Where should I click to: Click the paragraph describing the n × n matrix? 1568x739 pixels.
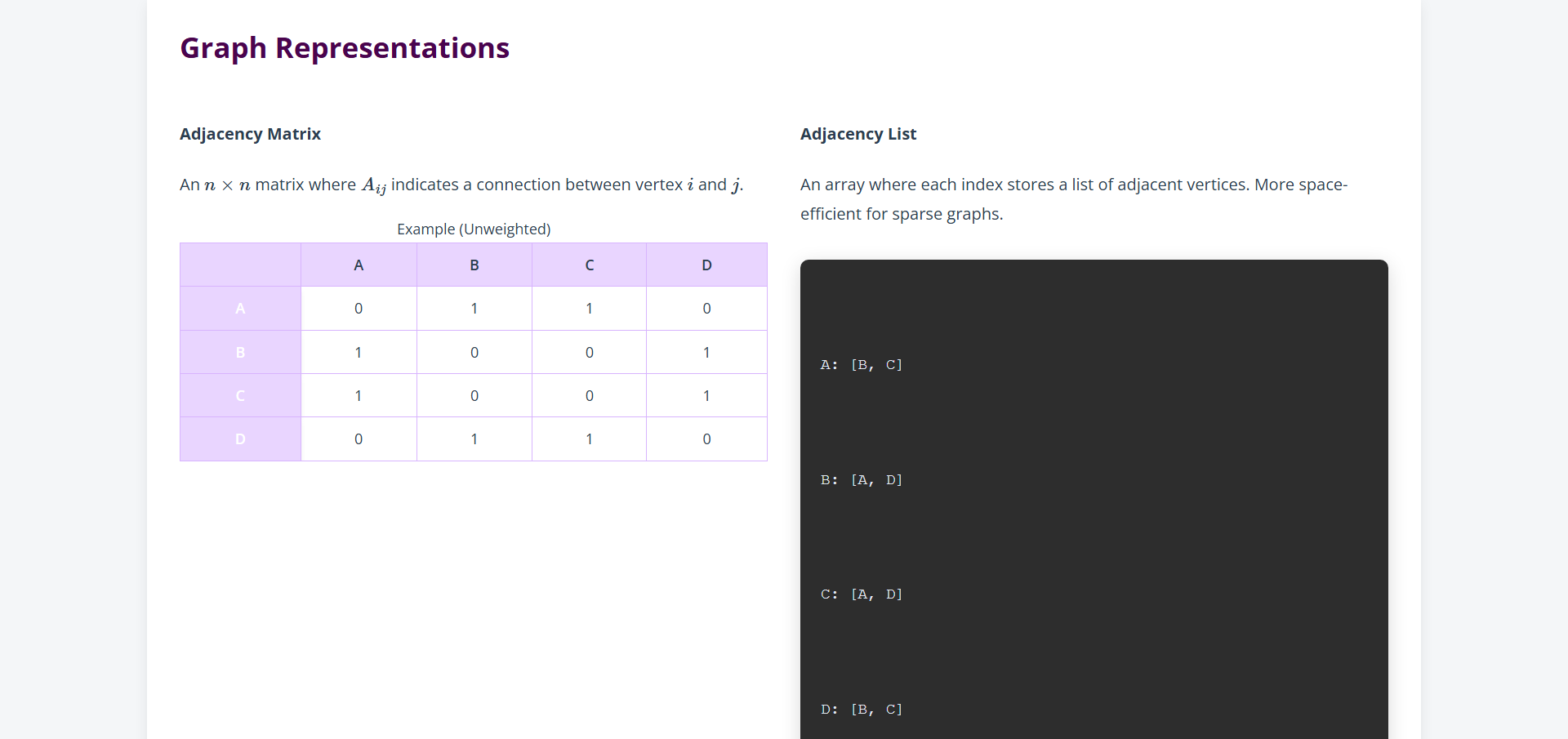click(x=461, y=185)
